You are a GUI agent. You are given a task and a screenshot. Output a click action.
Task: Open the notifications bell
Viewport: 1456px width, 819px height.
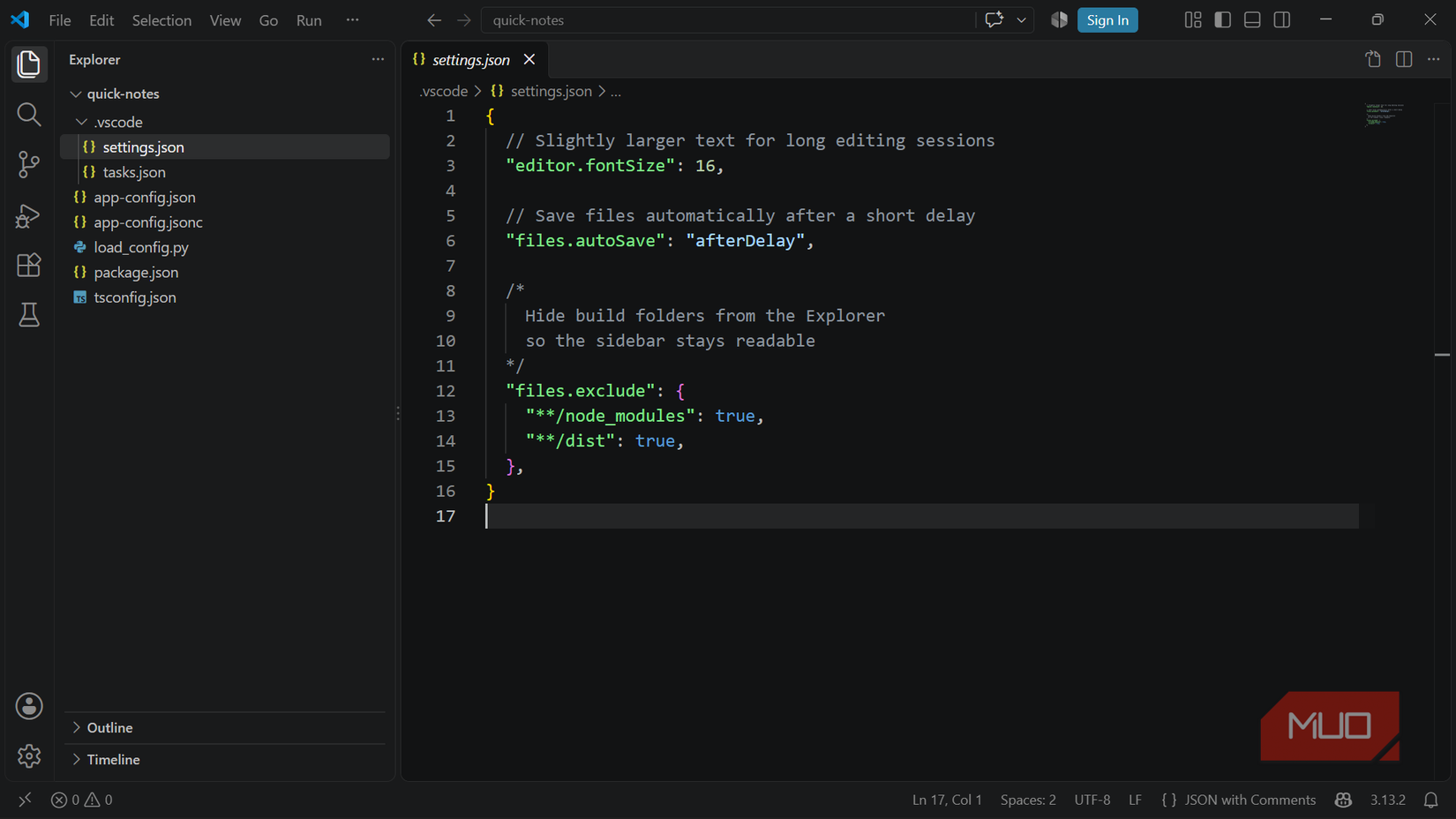(1431, 800)
